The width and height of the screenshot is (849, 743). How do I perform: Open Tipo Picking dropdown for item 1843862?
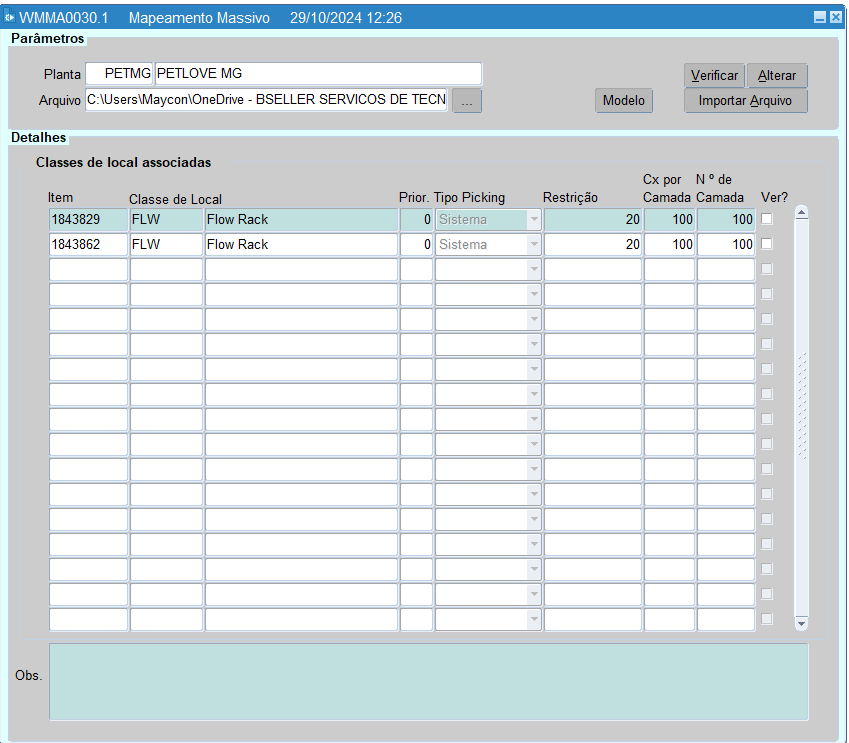tap(533, 245)
